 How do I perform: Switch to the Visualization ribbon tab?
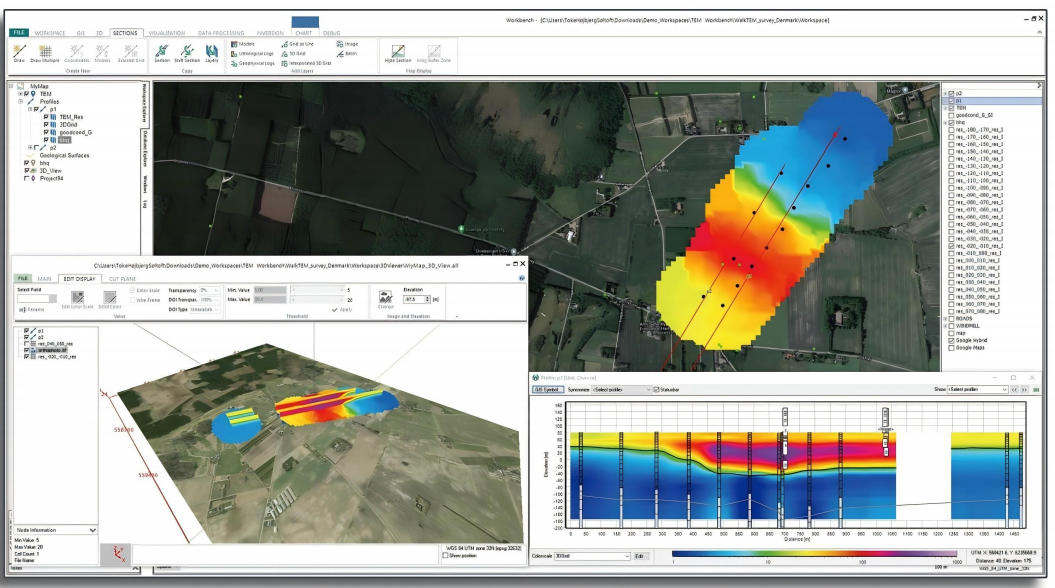tap(166, 33)
